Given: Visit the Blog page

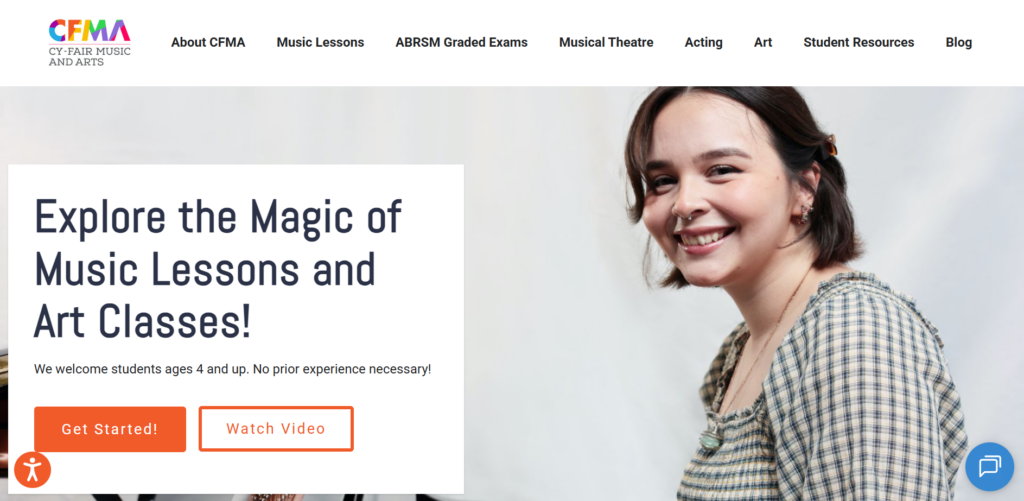Looking at the screenshot, I should [959, 42].
